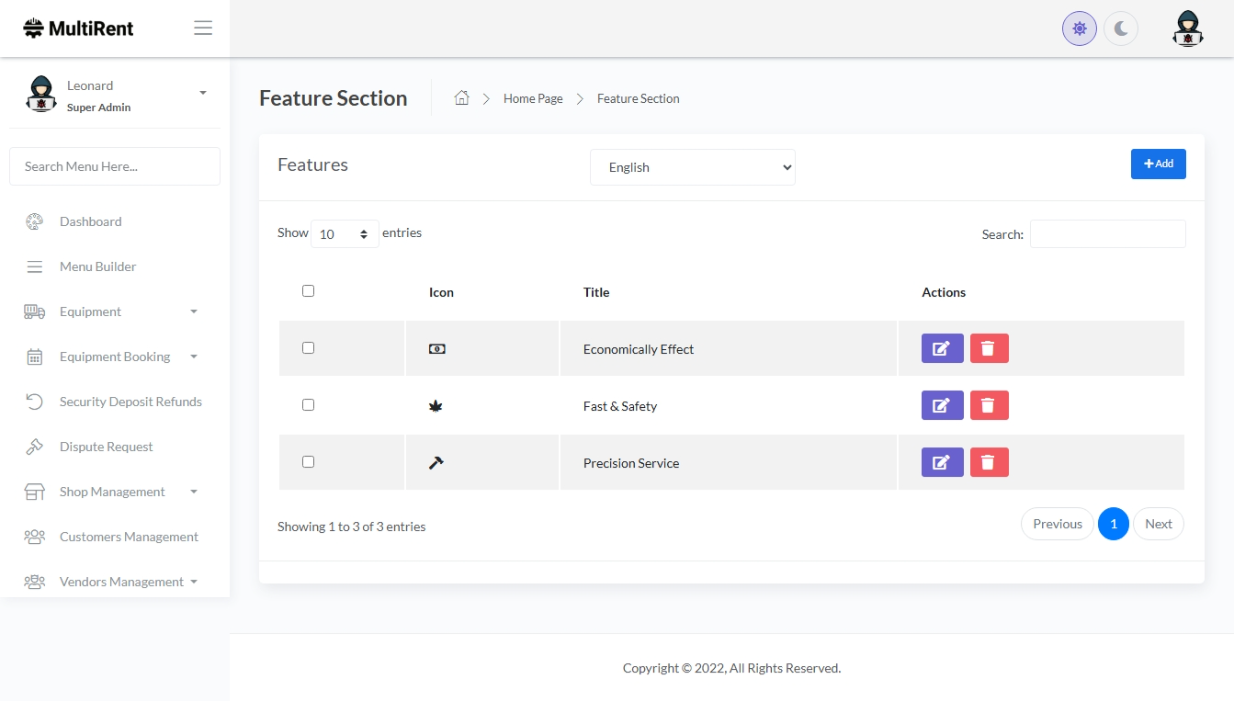Viewport: 1234px width, 701px height.
Task: Open the top-right user avatar menu
Action: tap(1187, 29)
